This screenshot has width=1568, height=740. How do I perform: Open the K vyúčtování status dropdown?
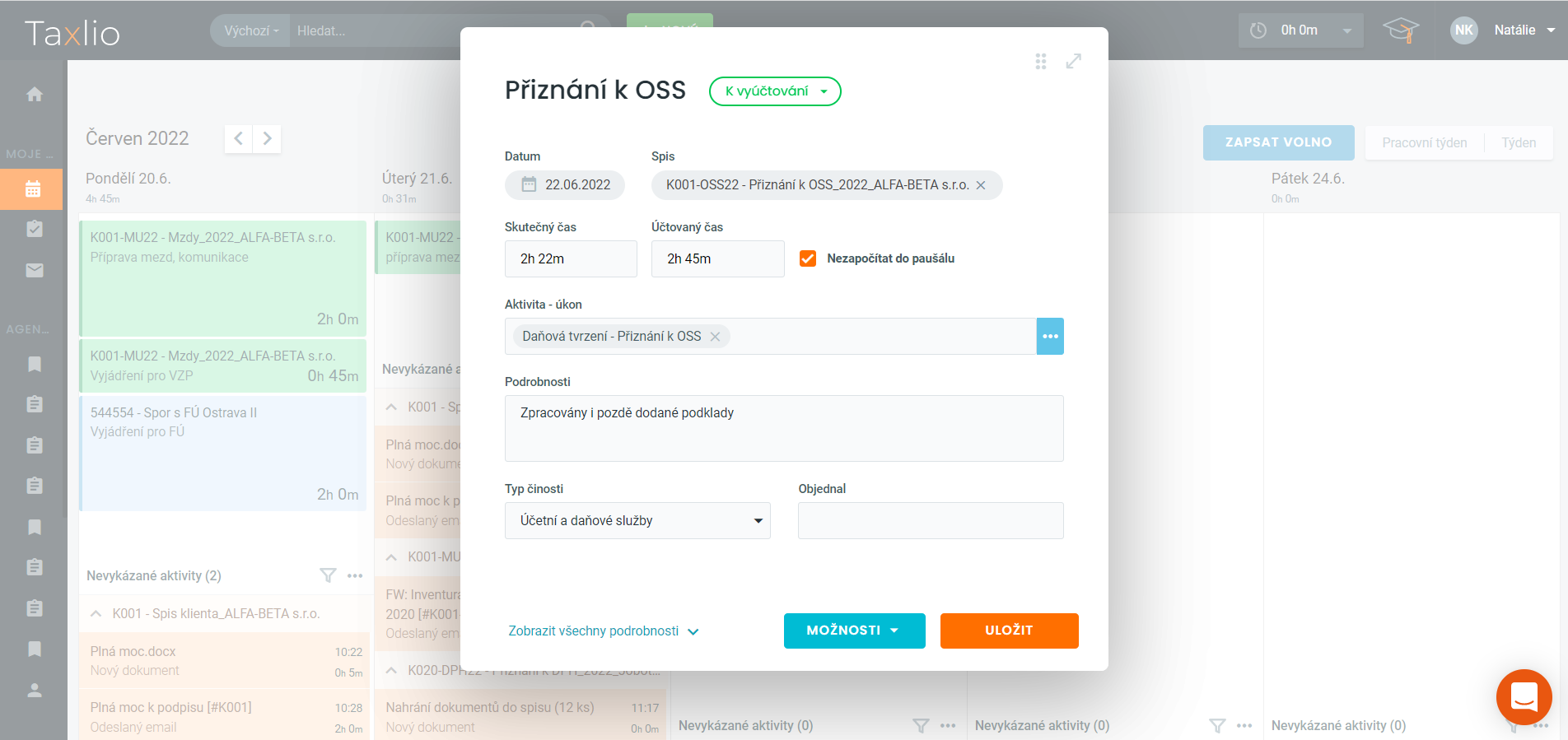tap(775, 91)
